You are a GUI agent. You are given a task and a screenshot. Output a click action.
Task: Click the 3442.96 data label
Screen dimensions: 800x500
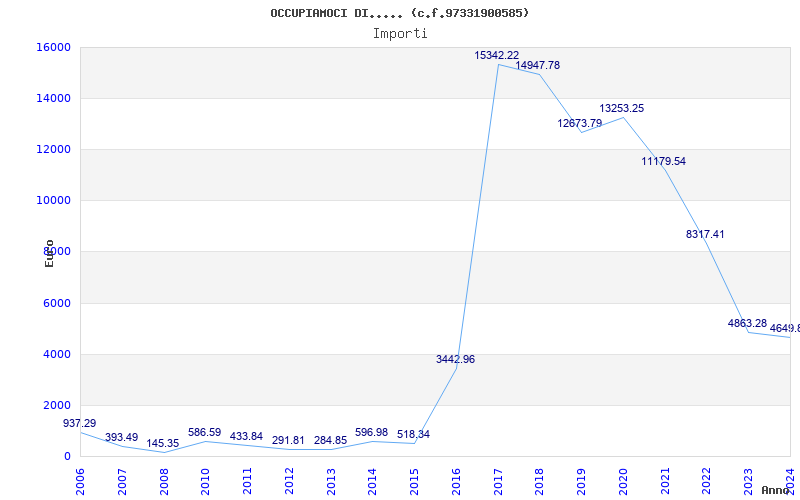[x=455, y=359]
